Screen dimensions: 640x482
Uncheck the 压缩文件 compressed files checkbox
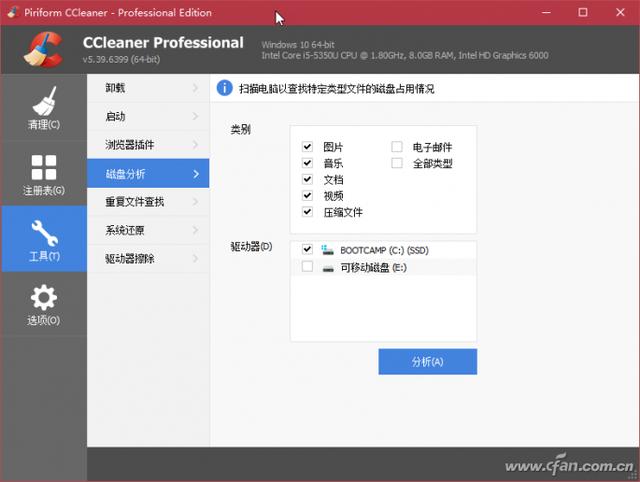pyautogui.click(x=307, y=212)
